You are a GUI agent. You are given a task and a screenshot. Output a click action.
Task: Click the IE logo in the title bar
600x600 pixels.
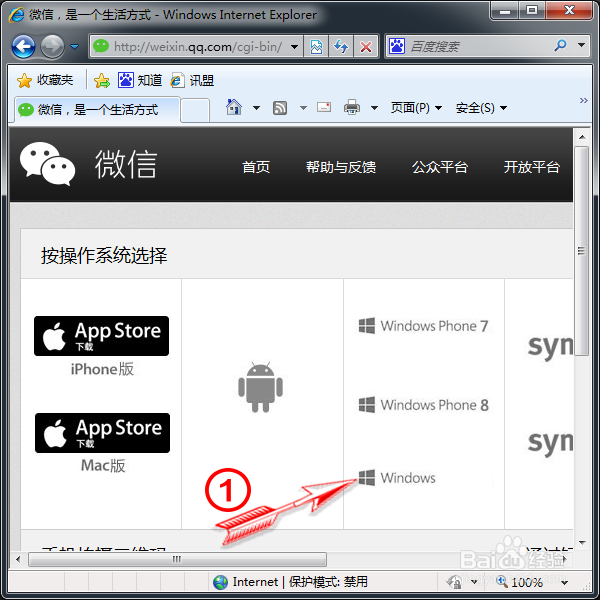(x=17, y=15)
